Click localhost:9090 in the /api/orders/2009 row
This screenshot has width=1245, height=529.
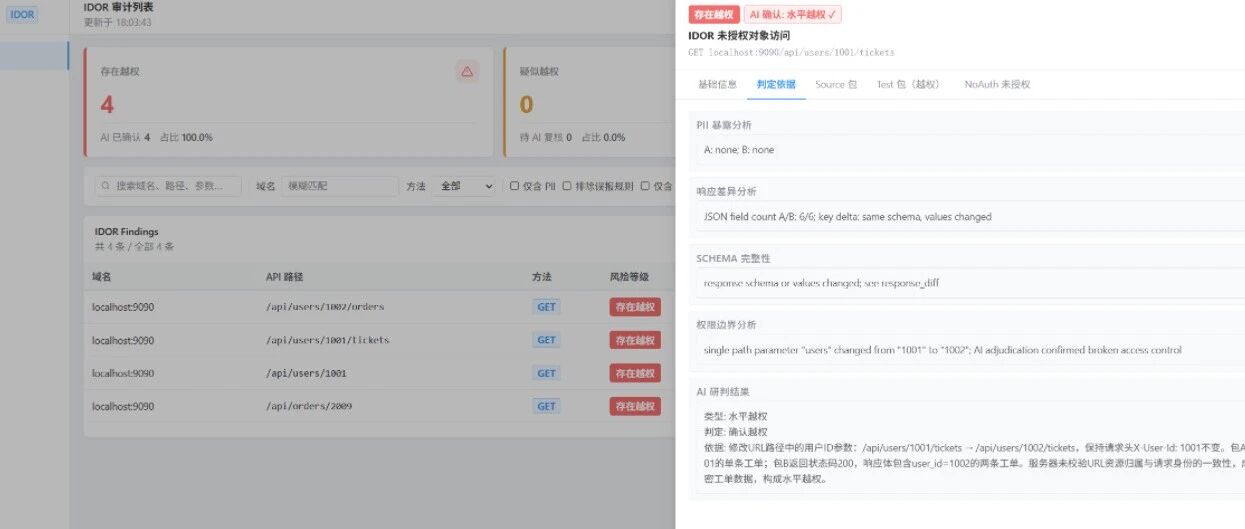point(123,406)
